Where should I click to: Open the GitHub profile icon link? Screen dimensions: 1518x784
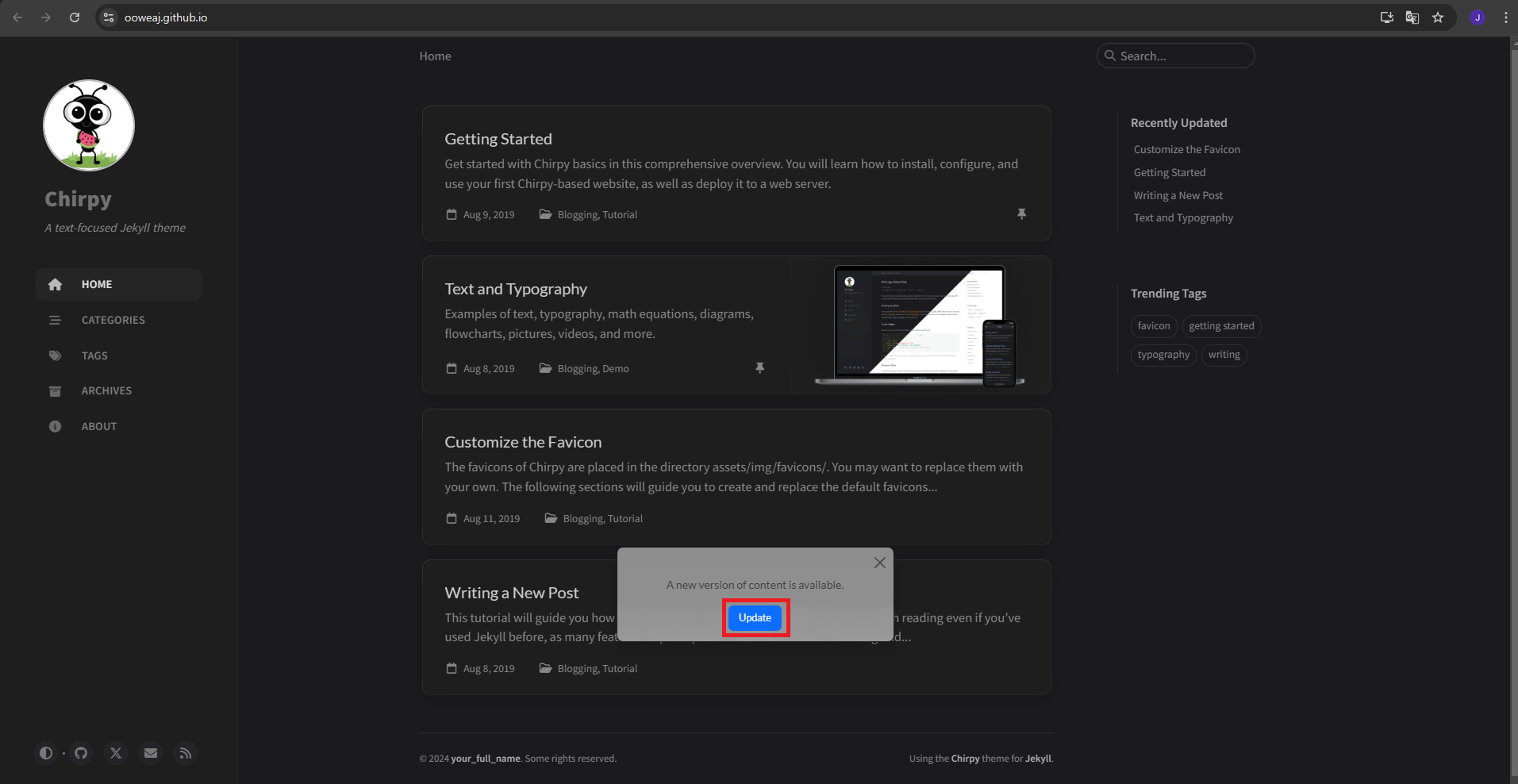[81, 753]
